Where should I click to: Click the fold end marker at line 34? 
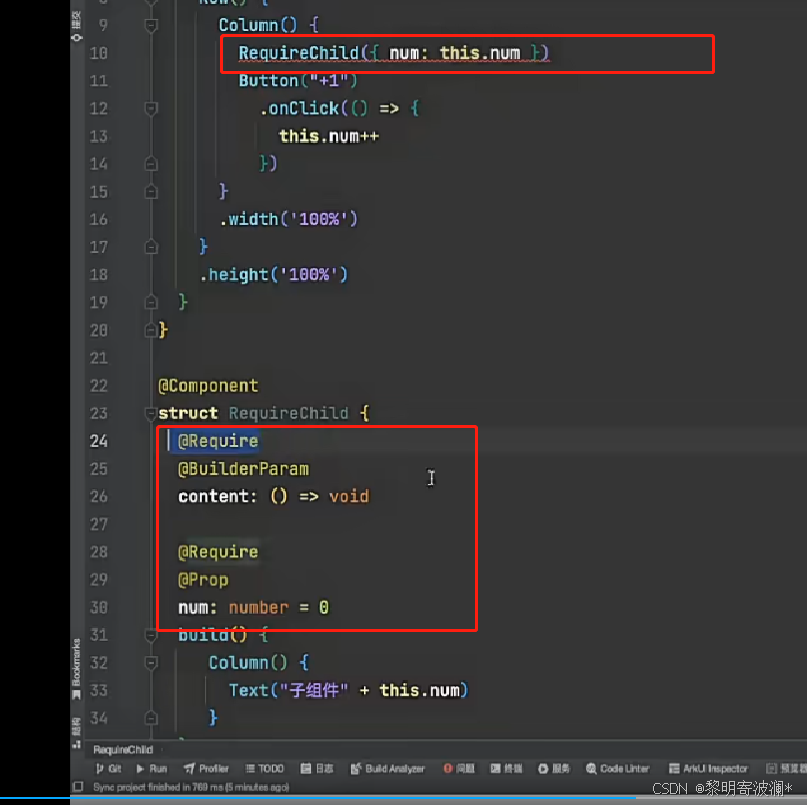coord(151,718)
